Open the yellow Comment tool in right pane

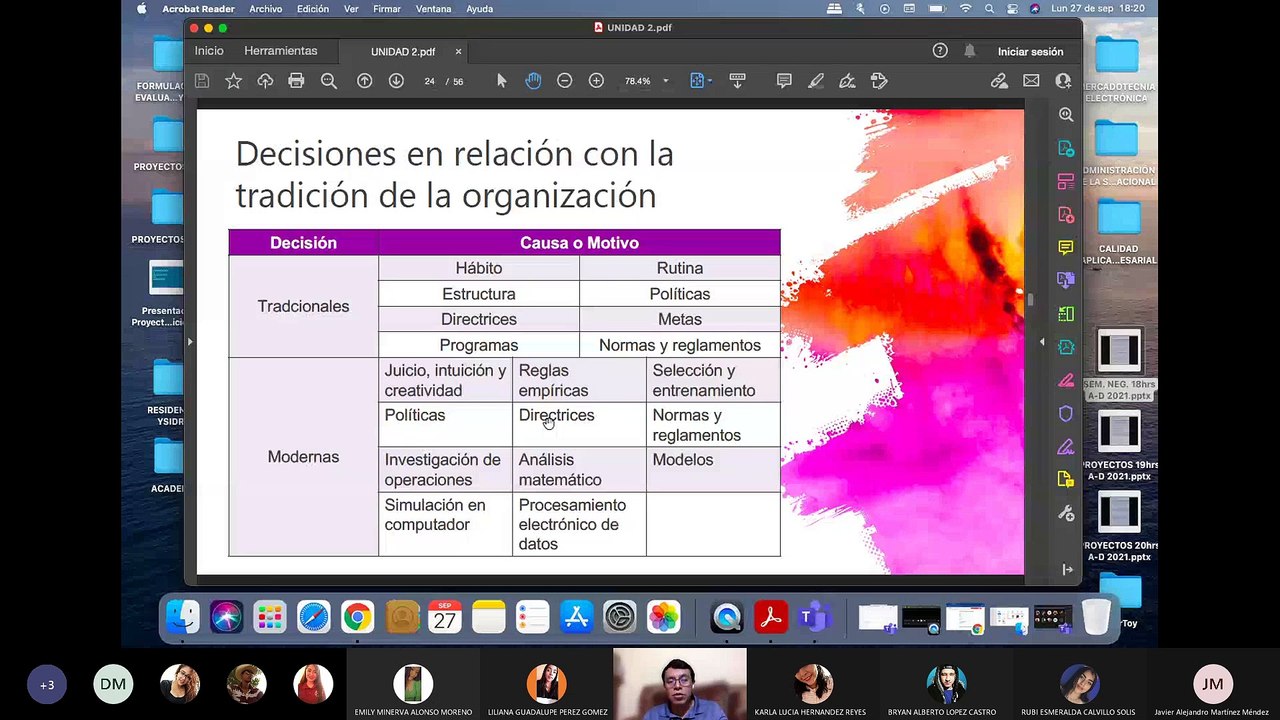[1066, 247]
